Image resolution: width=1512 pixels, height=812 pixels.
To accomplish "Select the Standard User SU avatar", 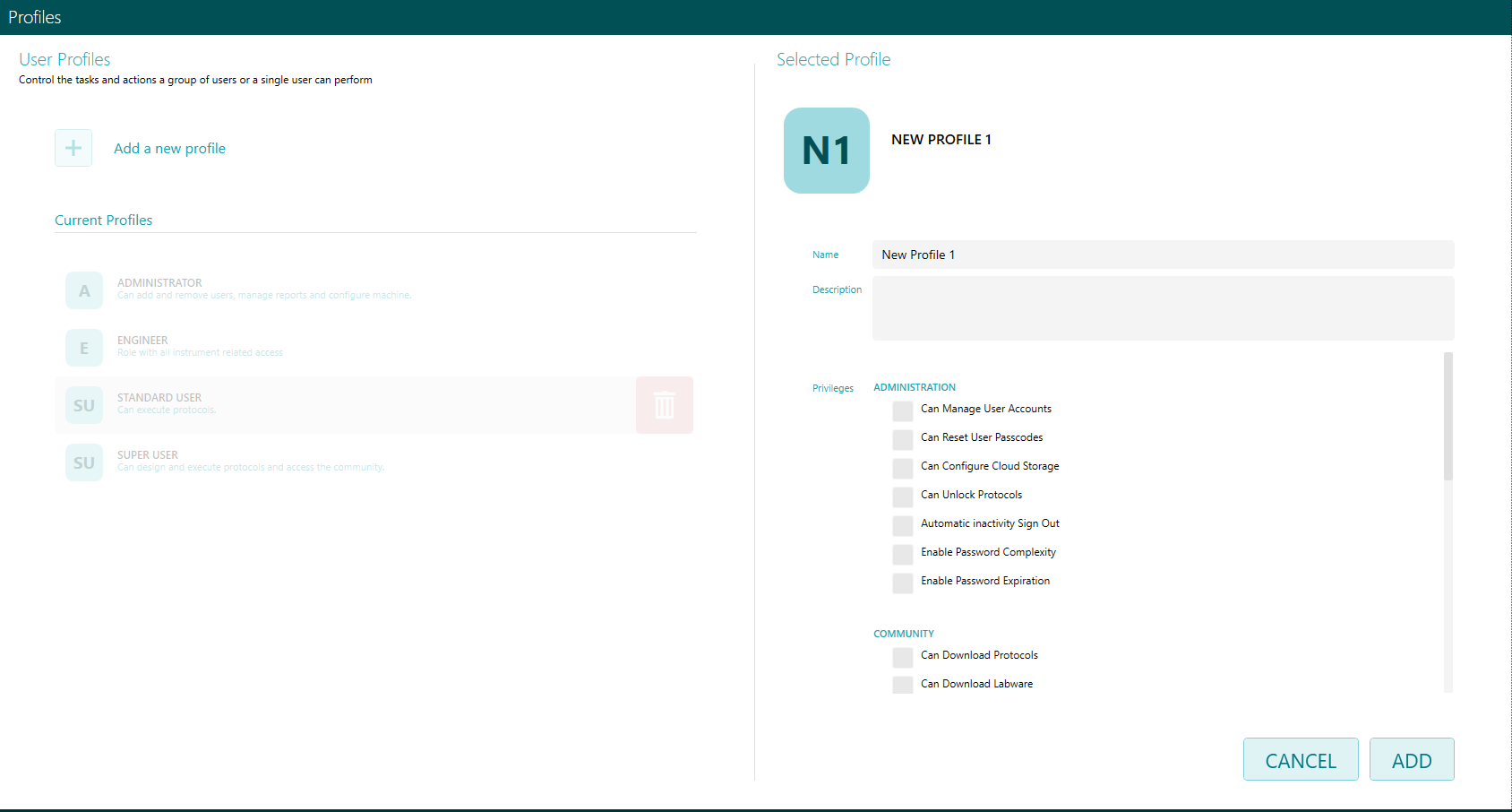I will [x=83, y=405].
